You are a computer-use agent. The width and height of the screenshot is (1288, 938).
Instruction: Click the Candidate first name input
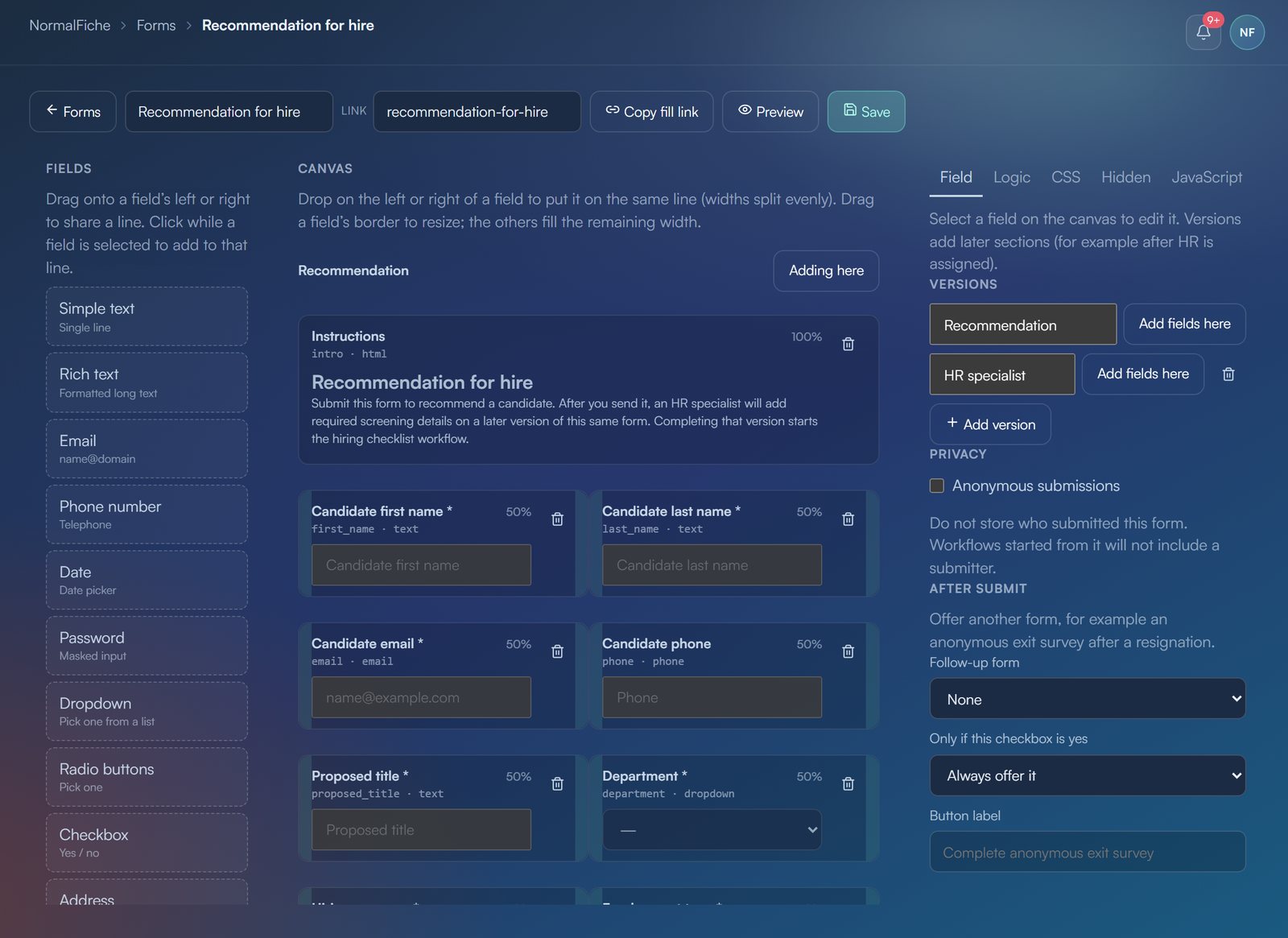[421, 564]
